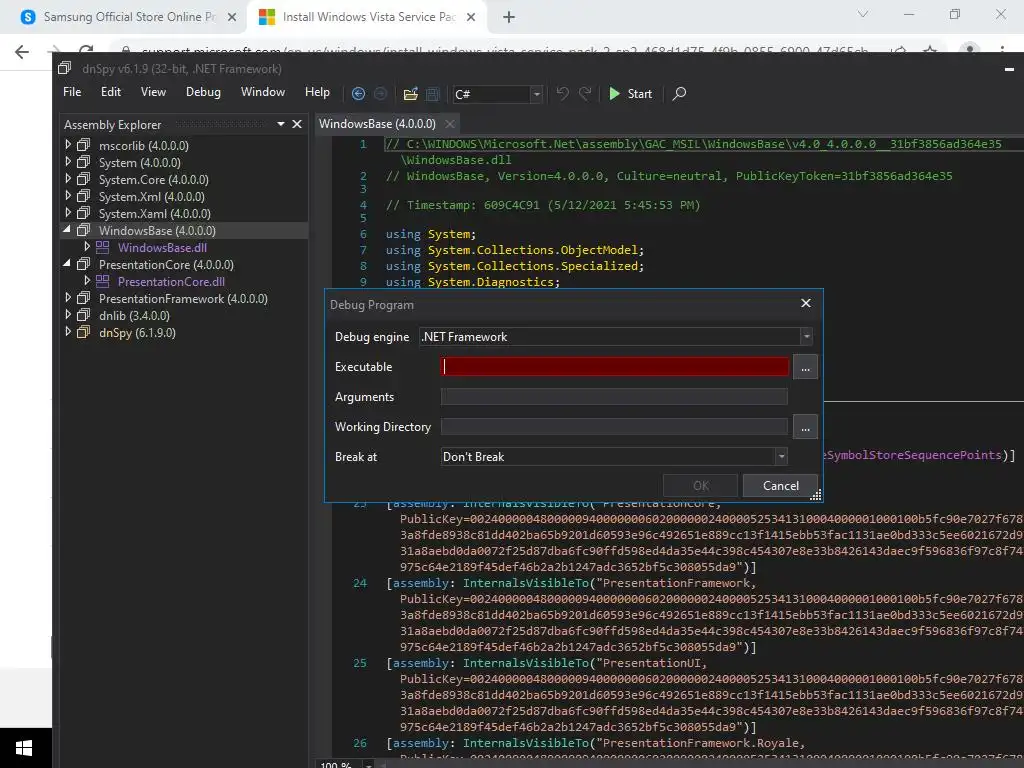
Task: Start debugging with the green Start button
Action: point(630,93)
